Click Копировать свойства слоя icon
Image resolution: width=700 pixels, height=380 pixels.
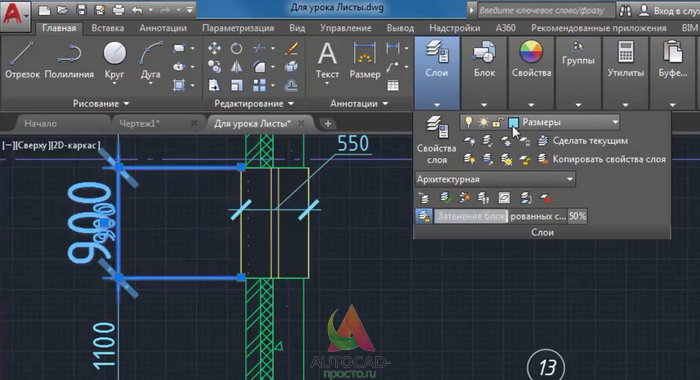coord(601,159)
